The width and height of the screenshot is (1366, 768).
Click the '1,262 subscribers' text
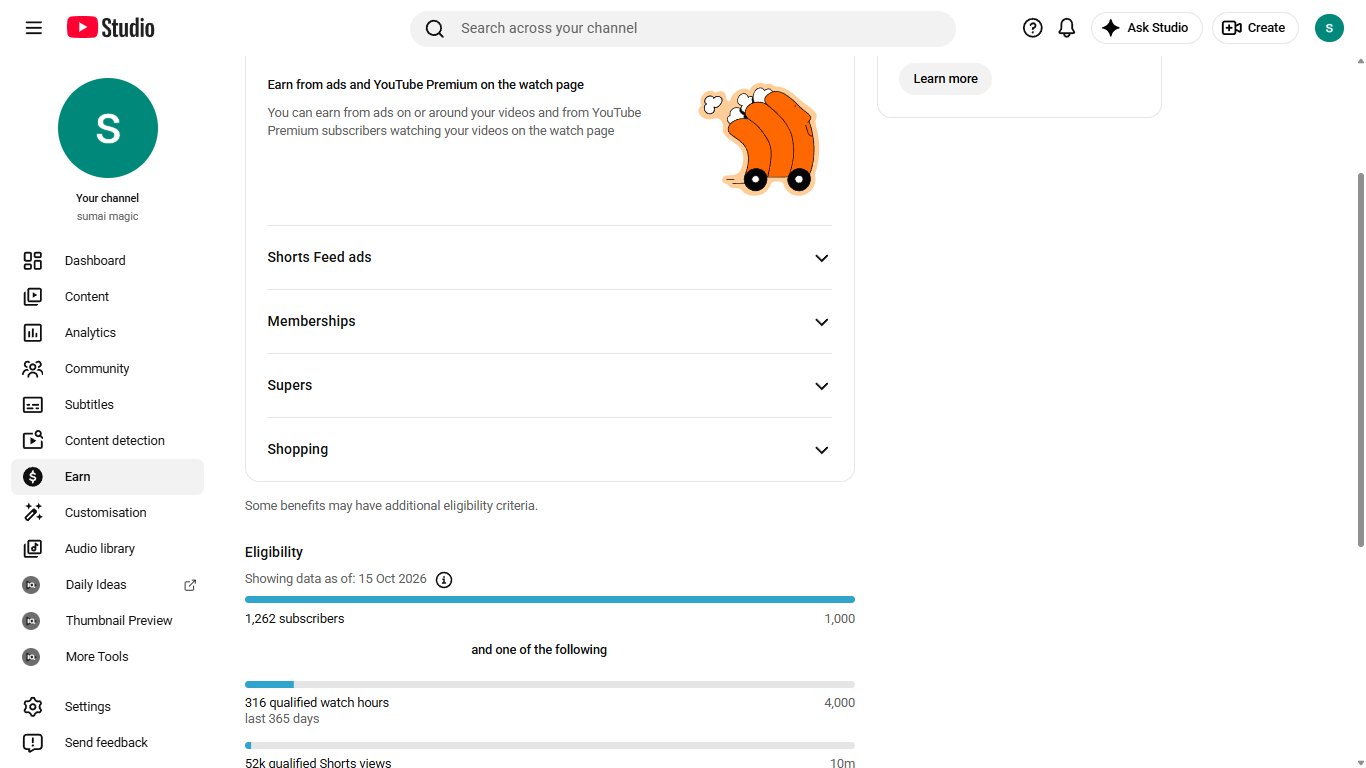click(x=294, y=619)
